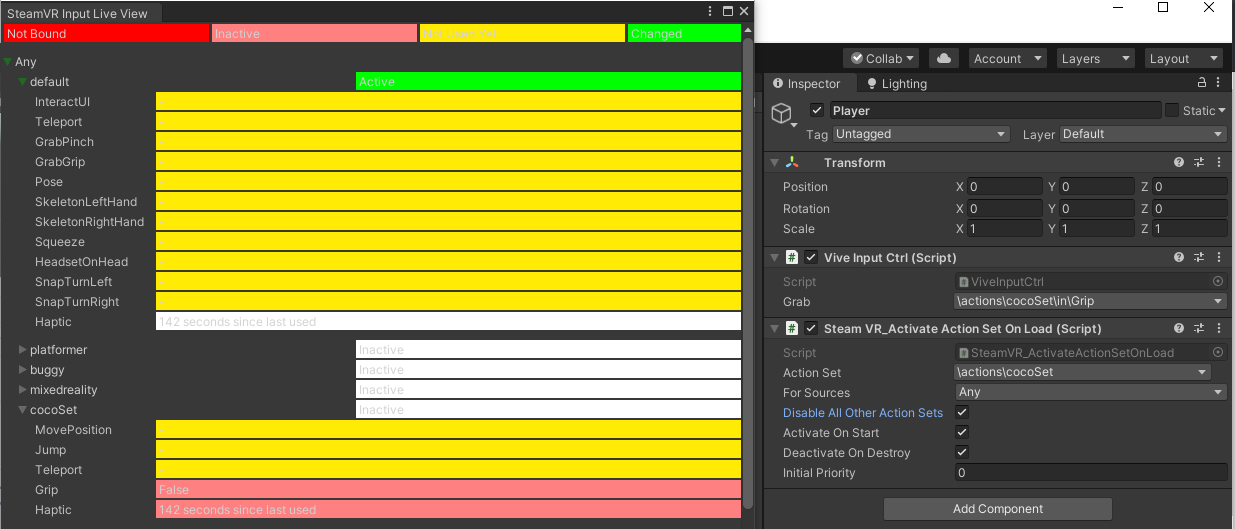Open Vive Input Ctrl help icon
The height and width of the screenshot is (529, 1235).
coord(1179,257)
